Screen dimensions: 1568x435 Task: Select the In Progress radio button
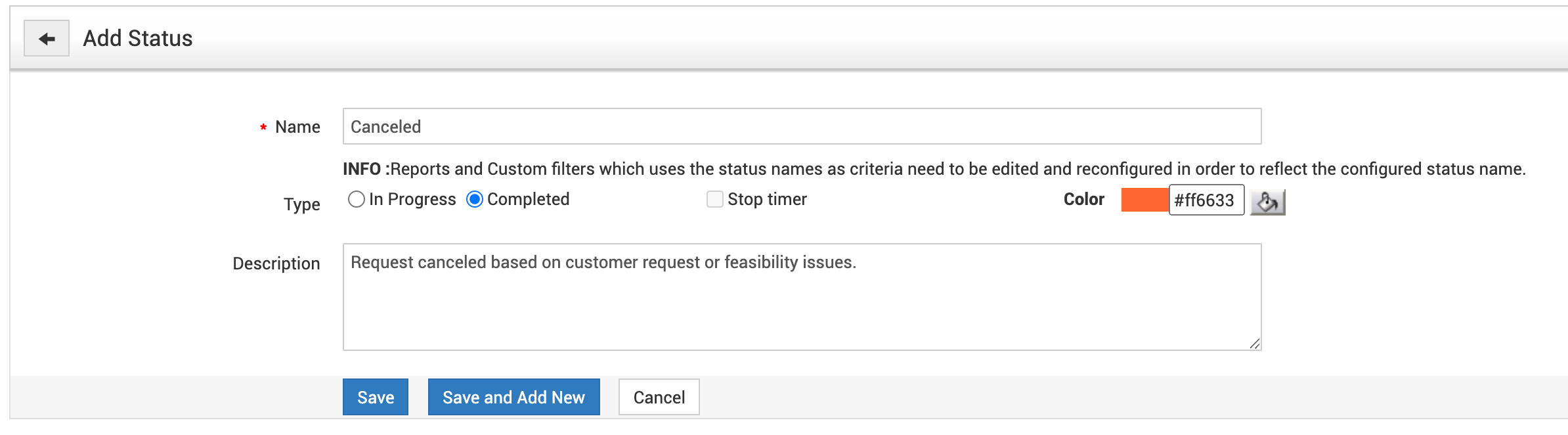tap(357, 199)
